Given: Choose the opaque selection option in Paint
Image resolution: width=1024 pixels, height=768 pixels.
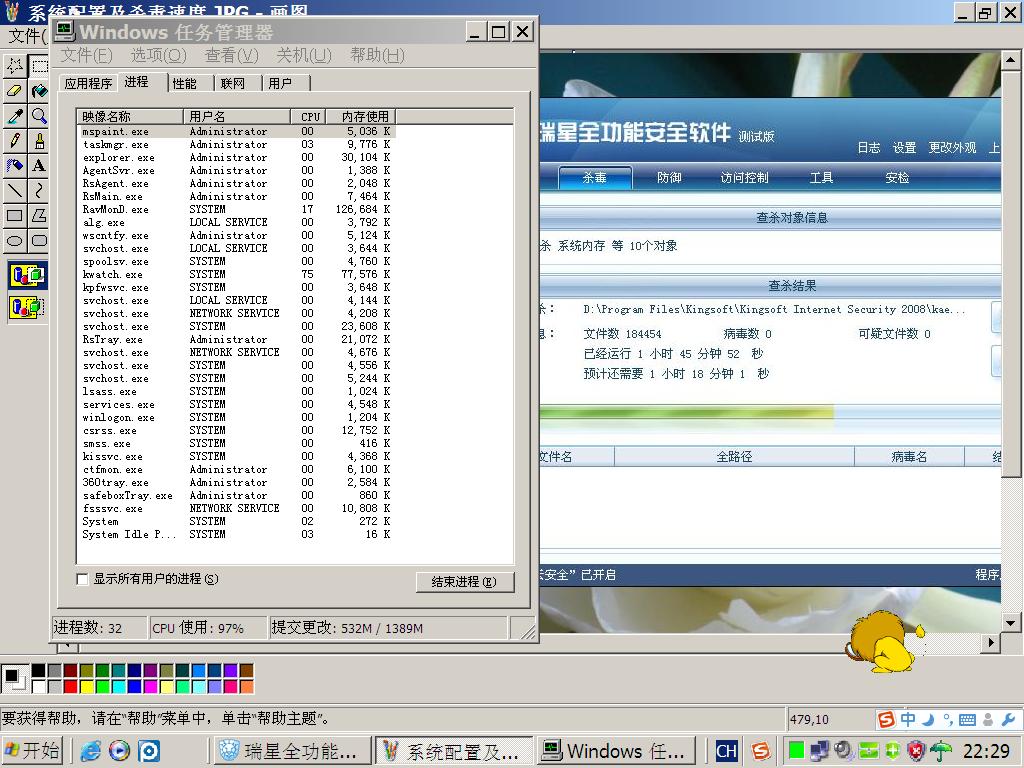Looking at the screenshot, I should 27,275.
